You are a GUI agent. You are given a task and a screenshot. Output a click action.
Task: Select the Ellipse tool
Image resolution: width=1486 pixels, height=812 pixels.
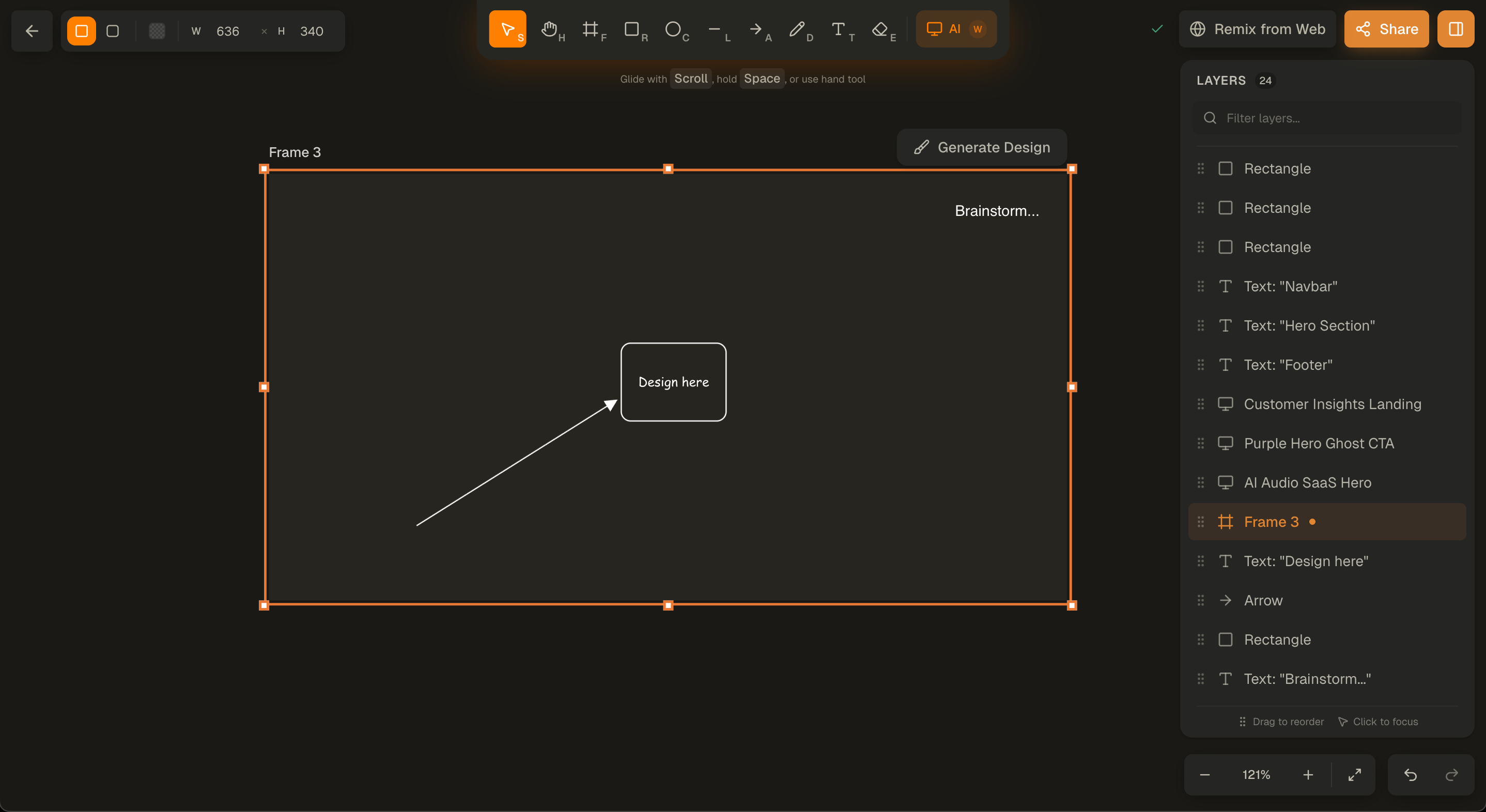pos(674,29)
